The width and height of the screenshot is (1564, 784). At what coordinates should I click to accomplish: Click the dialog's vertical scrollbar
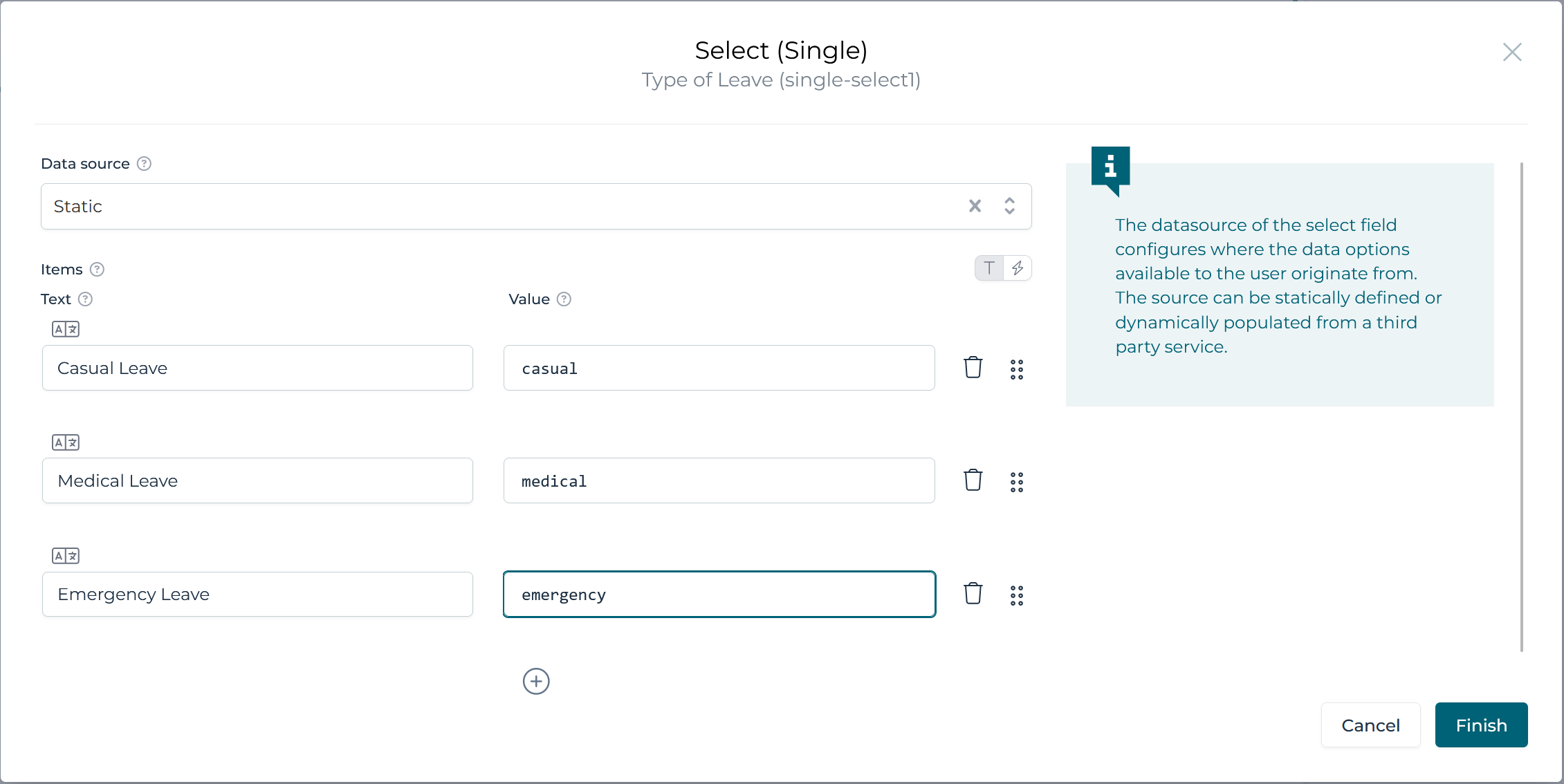(1521, 407)
